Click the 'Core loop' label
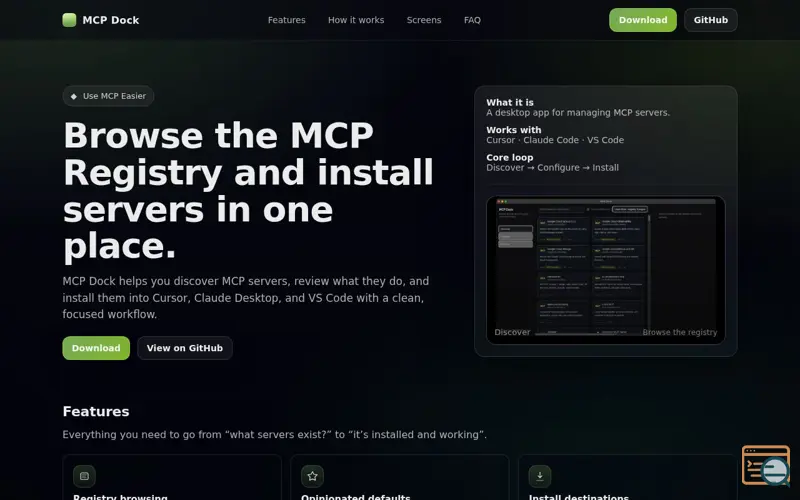The height and width of the screenshot is (500, 800). coord(510,158)
